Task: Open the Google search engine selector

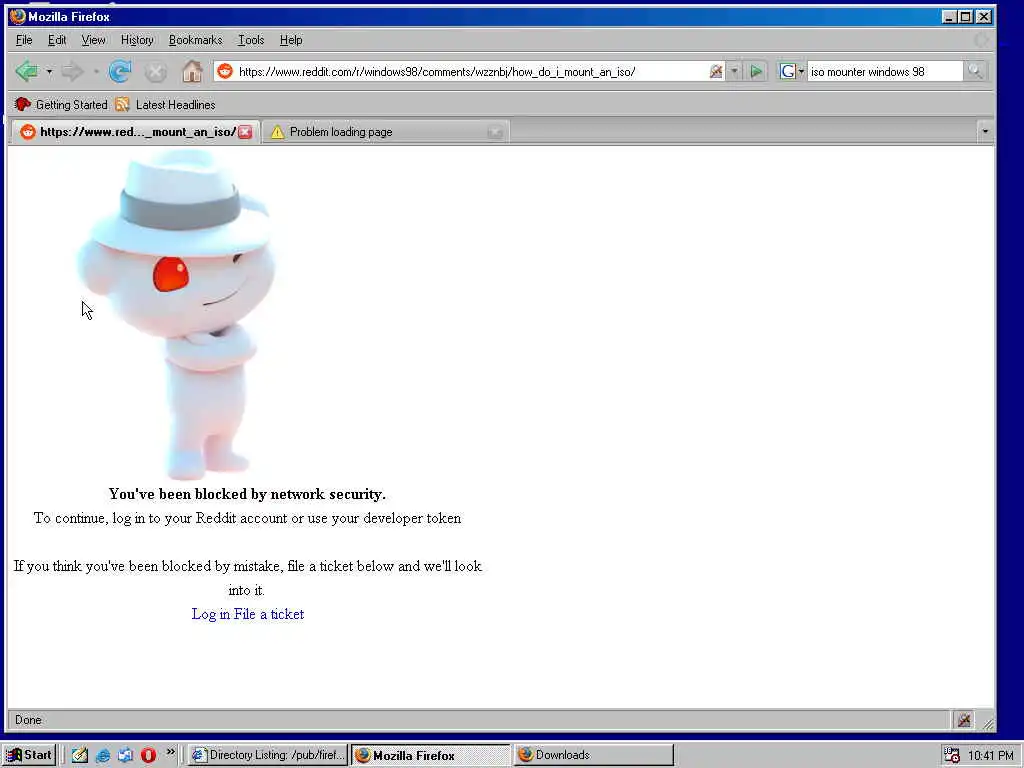Action: coord(791,71)
